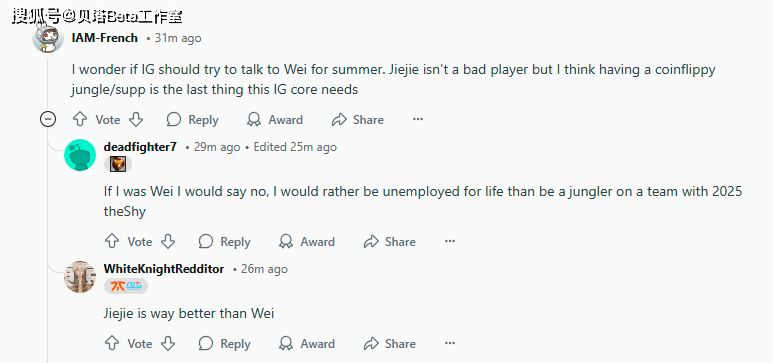Screen dimensions: 773x363
Task: Upvote IAM-French's comment
Action: pyautogui.click(x=80, y=119)
